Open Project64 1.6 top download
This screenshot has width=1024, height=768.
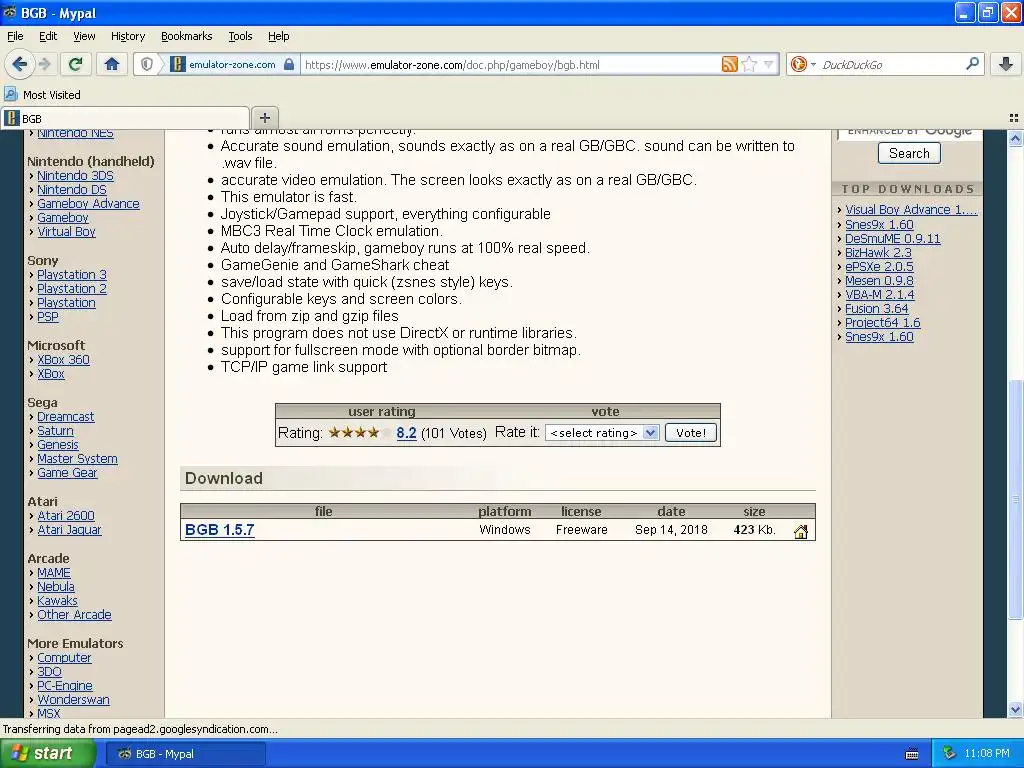pyautogui.click(x=882, y=323)
